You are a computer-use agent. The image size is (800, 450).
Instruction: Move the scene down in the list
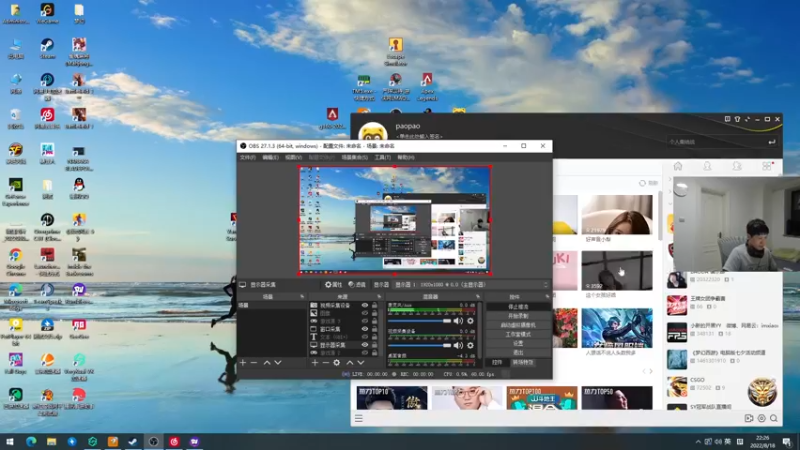[278, 363]
